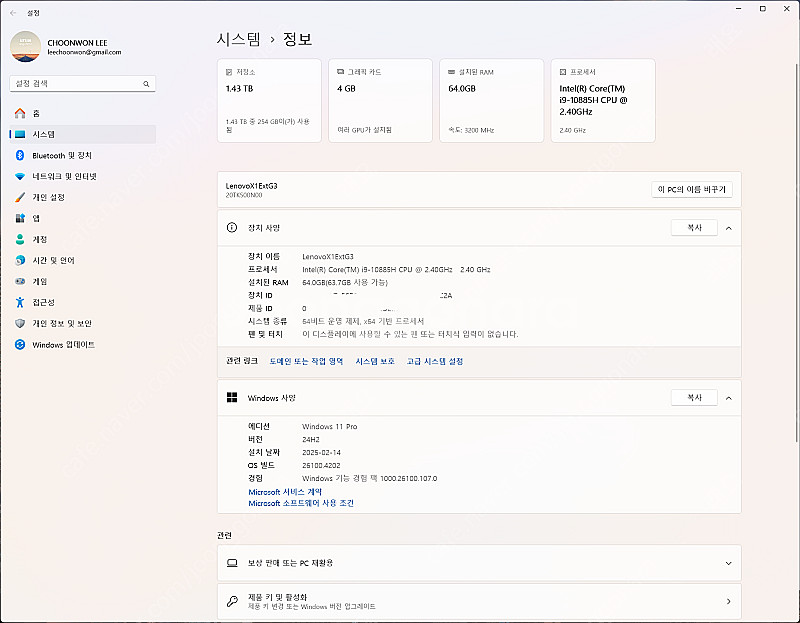This screenshot has height=623, width=800.
Task: Open the personalization (개인 설정) brush icon
Action: (20, 197)
